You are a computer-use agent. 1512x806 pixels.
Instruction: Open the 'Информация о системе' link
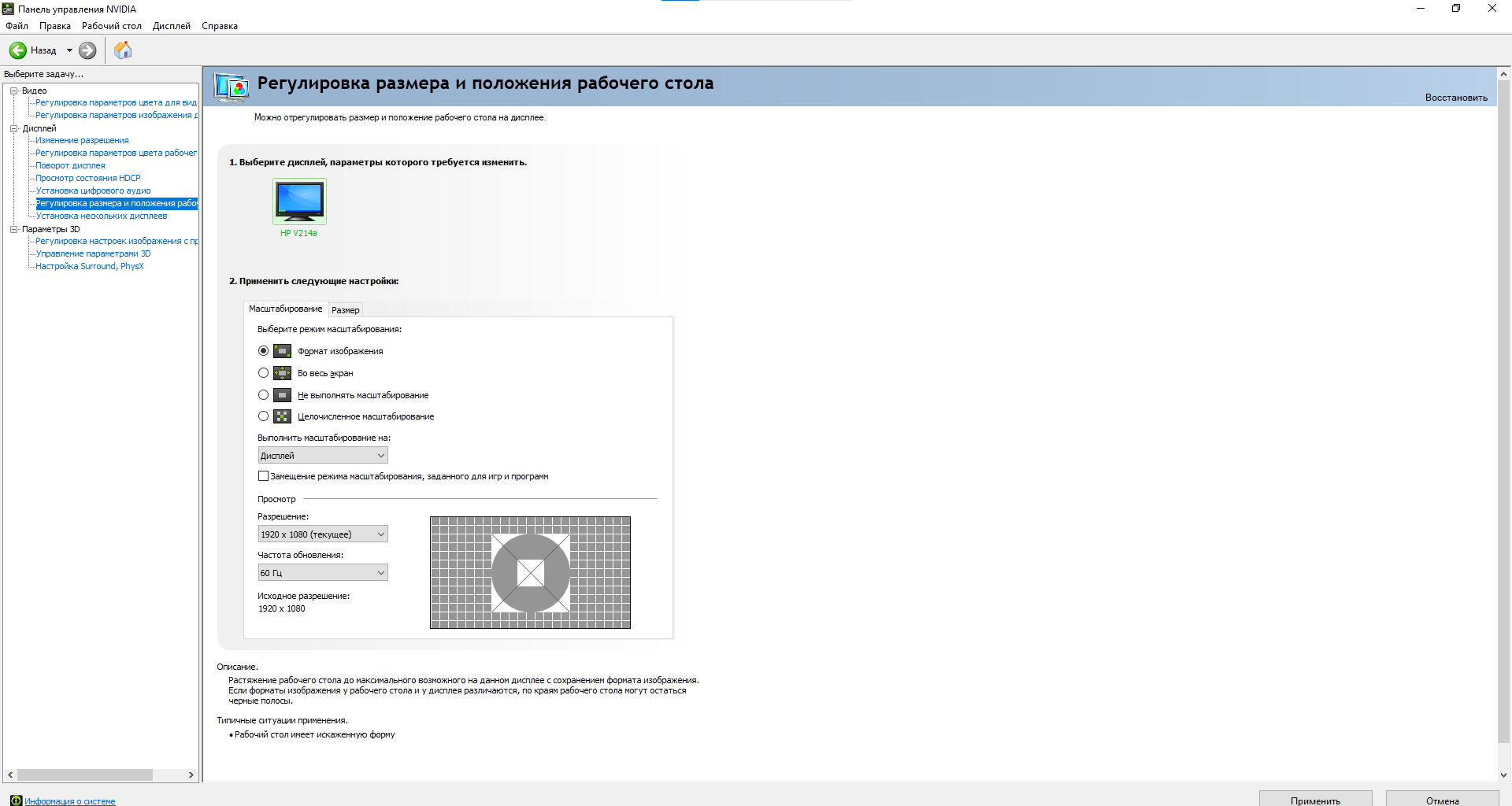pos(69,801)
